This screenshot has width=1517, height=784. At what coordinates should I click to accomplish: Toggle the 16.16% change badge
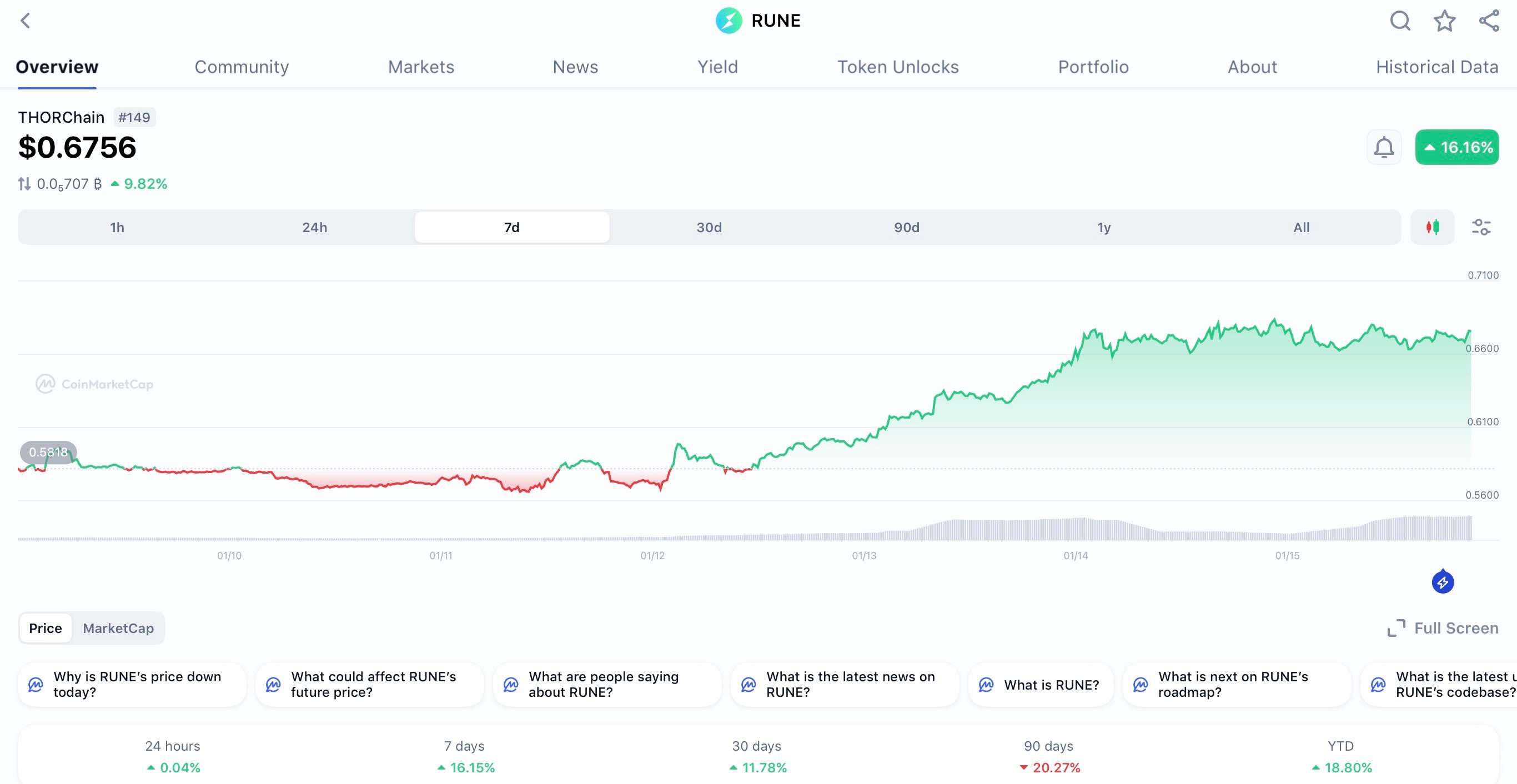(x=1457, y=147)
